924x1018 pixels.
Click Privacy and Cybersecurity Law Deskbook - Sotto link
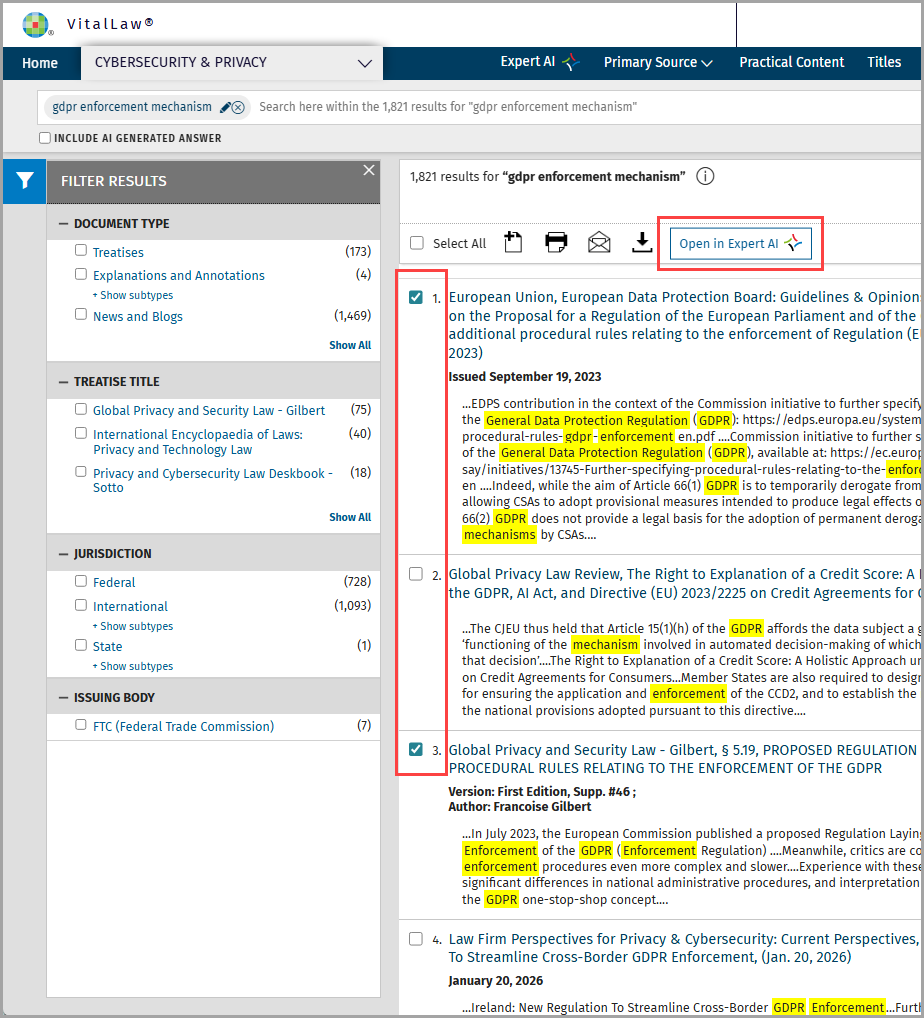pos(212,480)
